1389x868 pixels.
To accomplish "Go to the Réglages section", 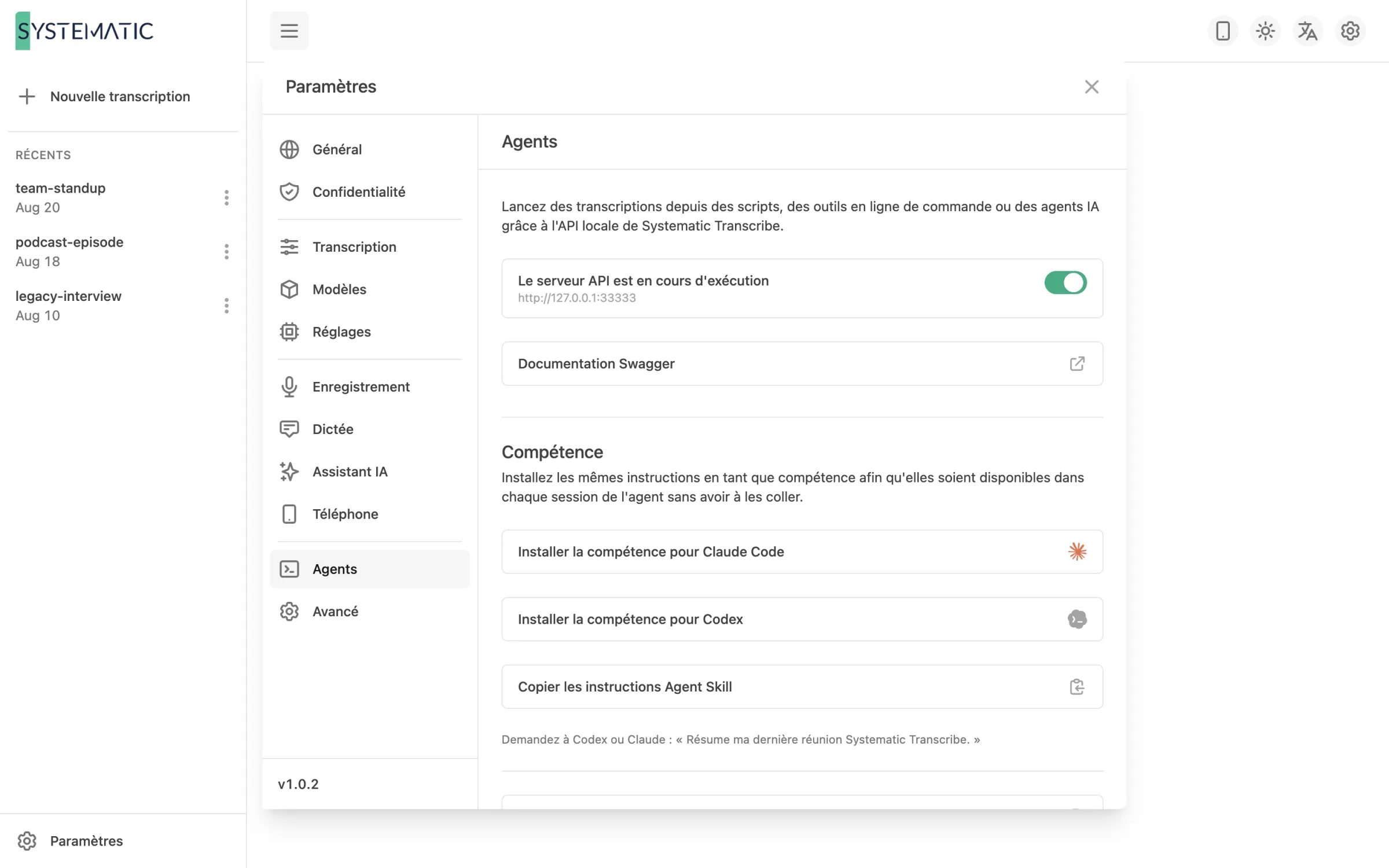I will point(370,332).
